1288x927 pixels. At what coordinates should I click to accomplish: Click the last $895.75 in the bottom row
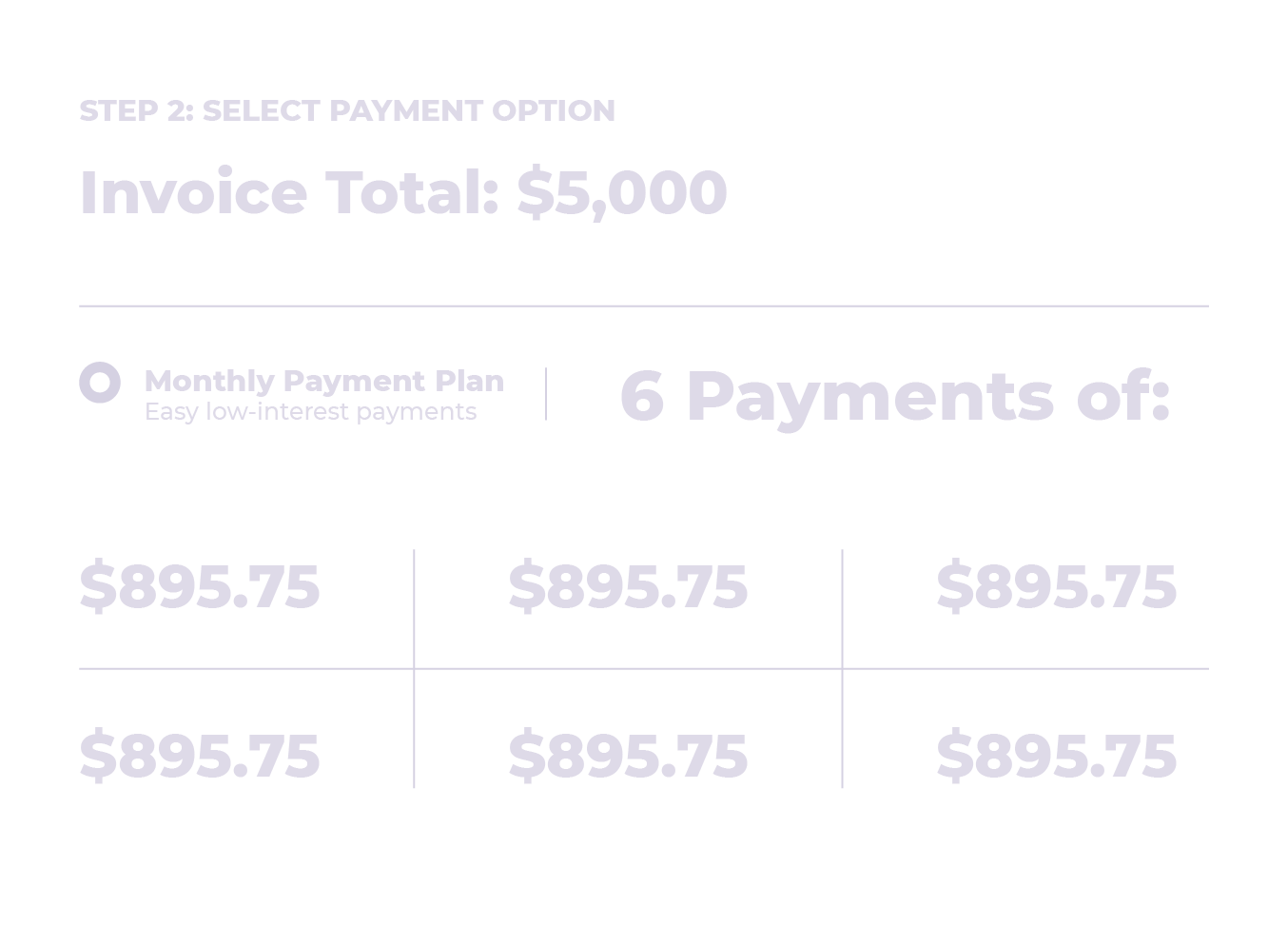click(x=1056, y=756)
